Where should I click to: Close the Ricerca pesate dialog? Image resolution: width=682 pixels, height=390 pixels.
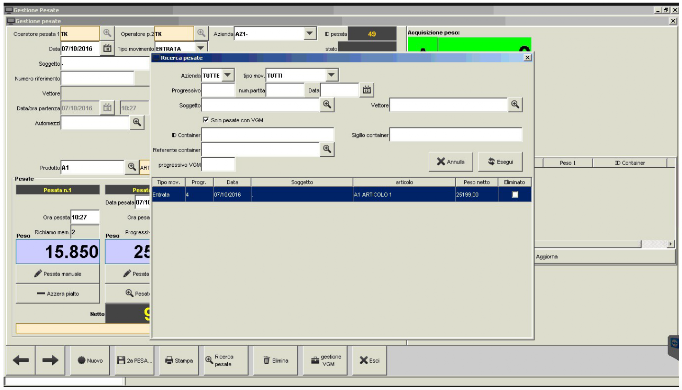(x=527, y=57)
